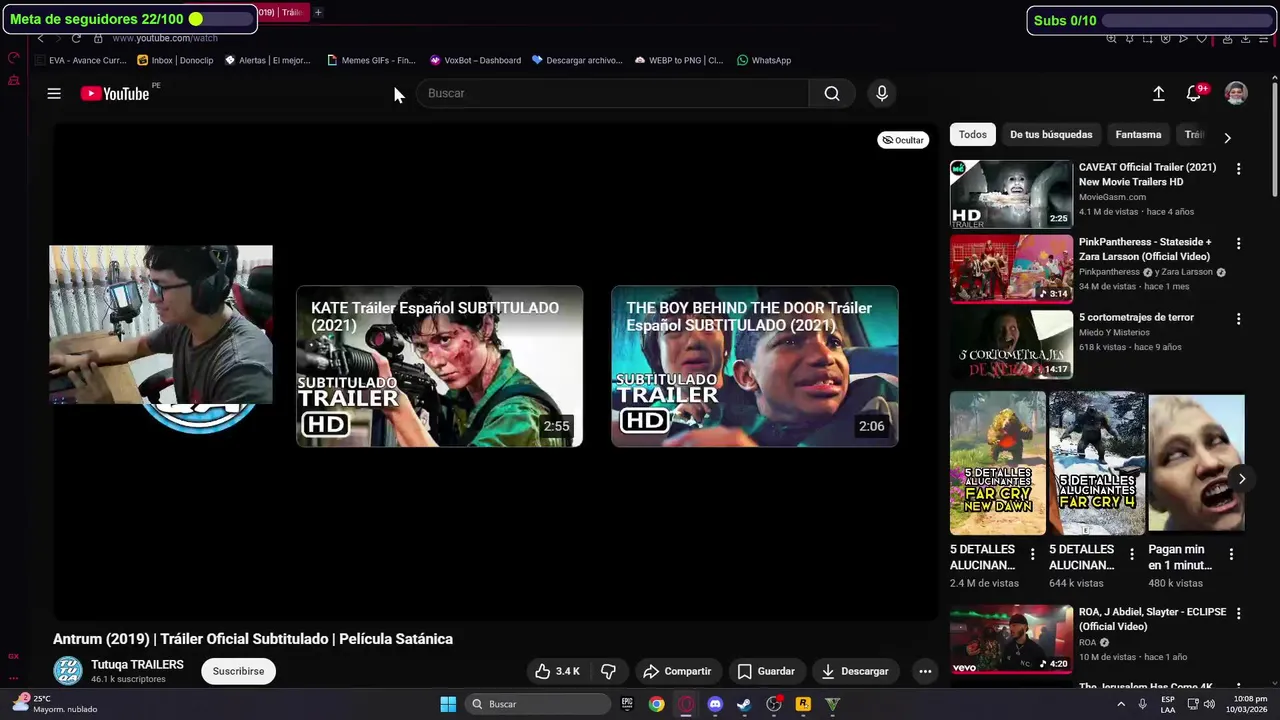Open the CAVEAT trailer thumbnail

(x=1011, y=194)
